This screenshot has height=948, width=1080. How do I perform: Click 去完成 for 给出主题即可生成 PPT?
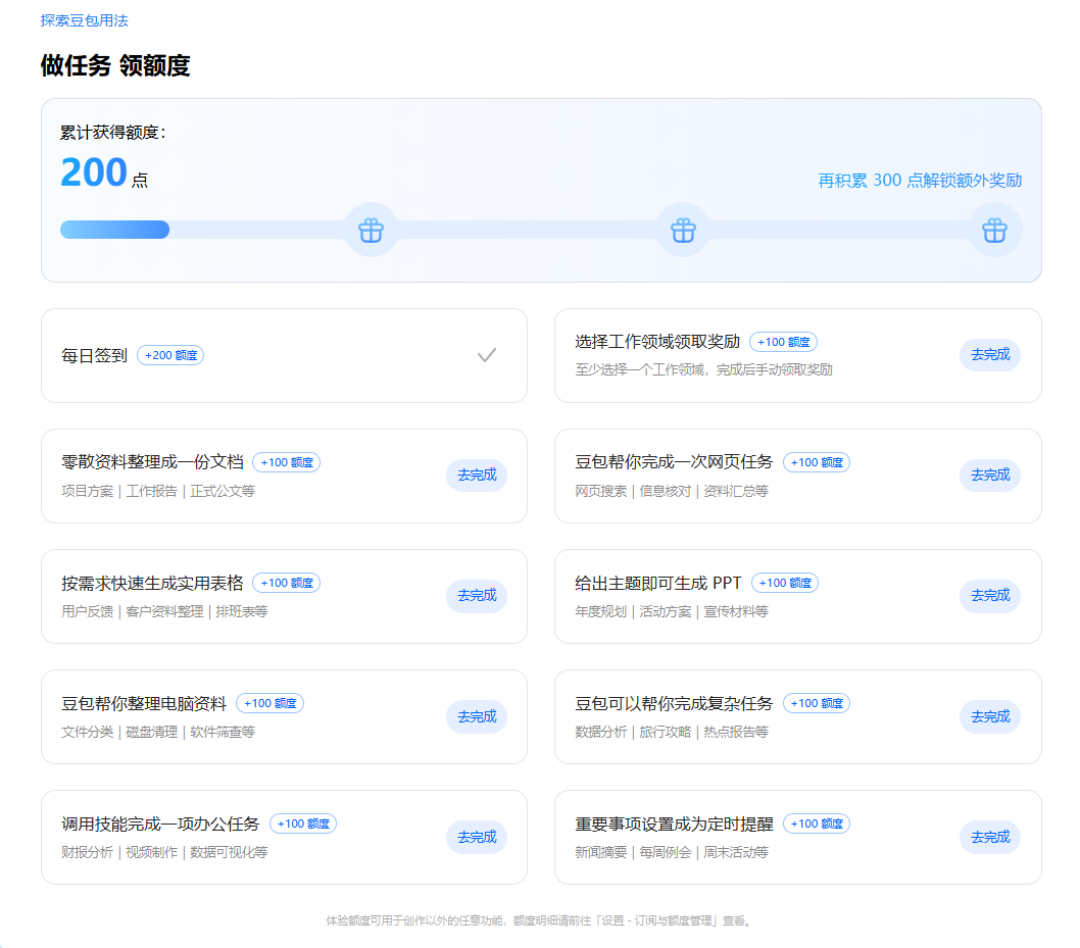click(x=990, y=596)
